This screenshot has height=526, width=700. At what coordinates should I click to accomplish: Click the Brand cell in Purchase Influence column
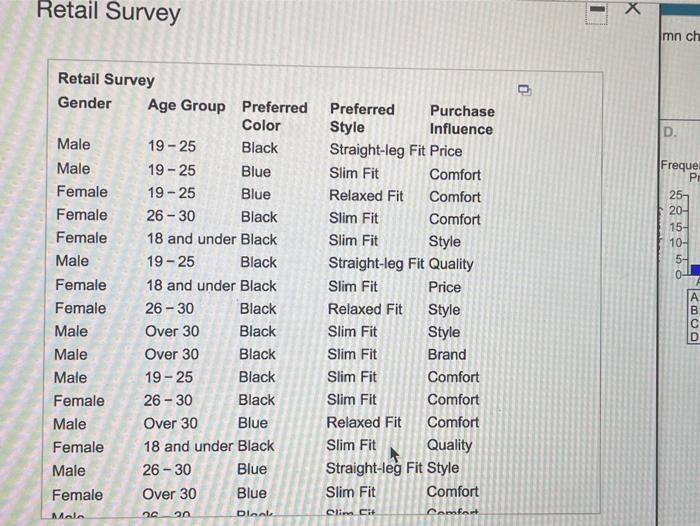[x=447, y=355]
